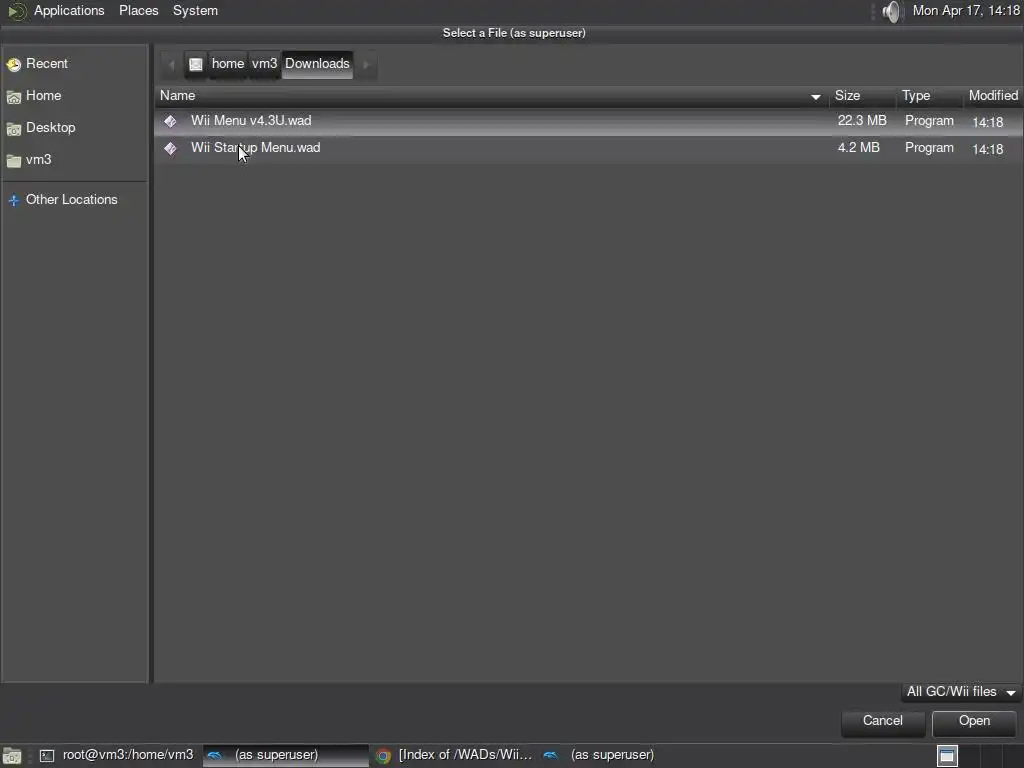The image size is (1024, 768).
Task: Switch to the Index of /WADs browser window
Action: click(455, 756)
